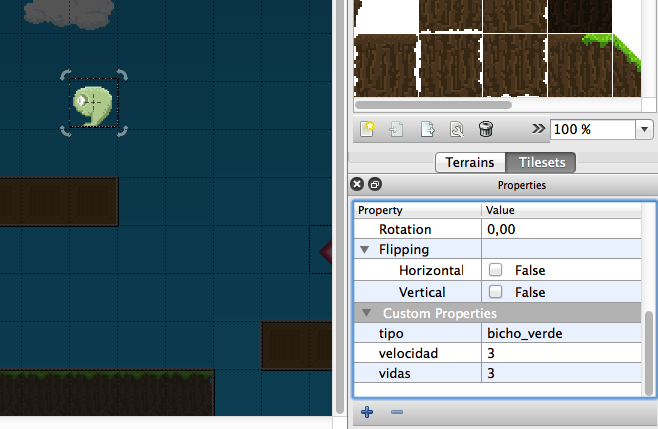658x429 pixels.
Task: Click the Value column header
Action: 561,210
